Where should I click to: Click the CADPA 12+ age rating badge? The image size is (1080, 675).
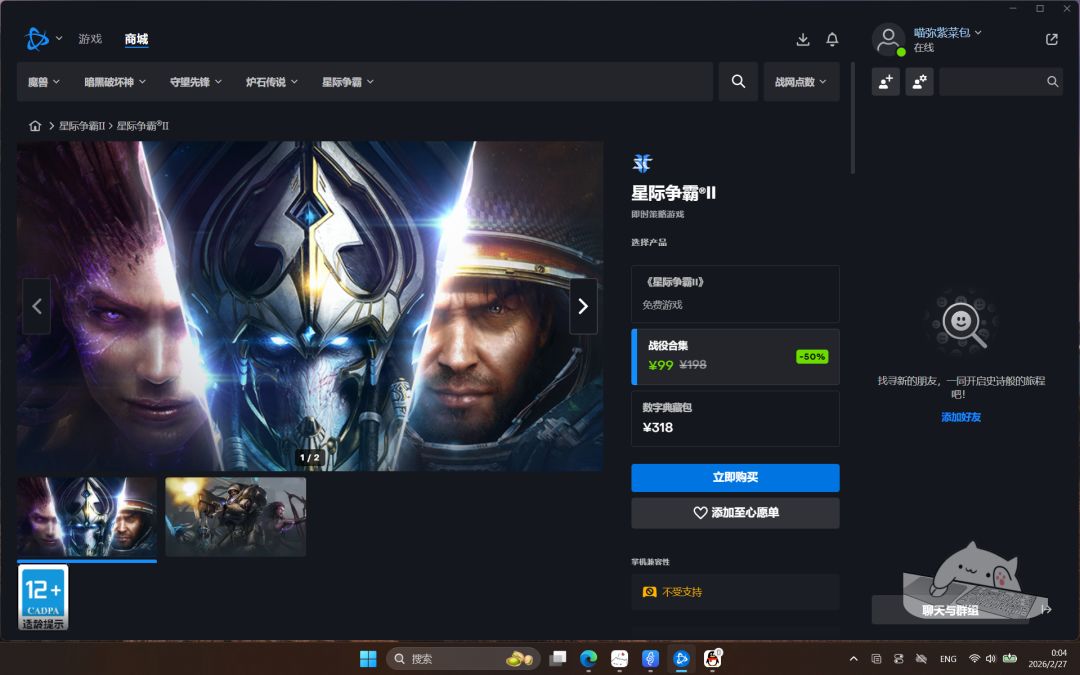[x=43, y=597]
